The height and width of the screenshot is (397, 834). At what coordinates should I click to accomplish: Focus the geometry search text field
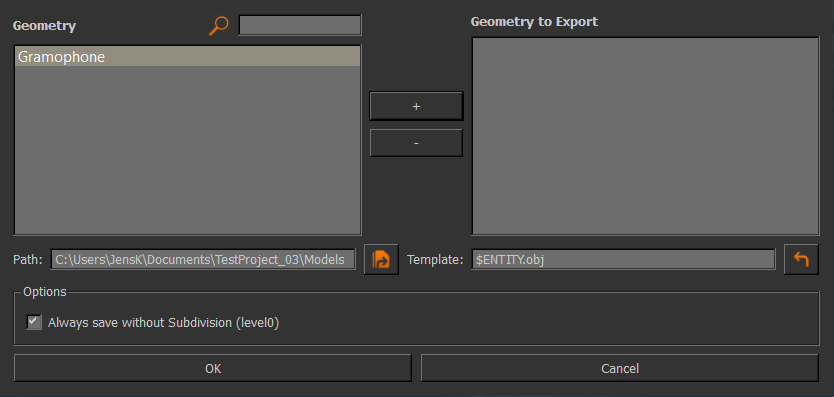(300, 25)
